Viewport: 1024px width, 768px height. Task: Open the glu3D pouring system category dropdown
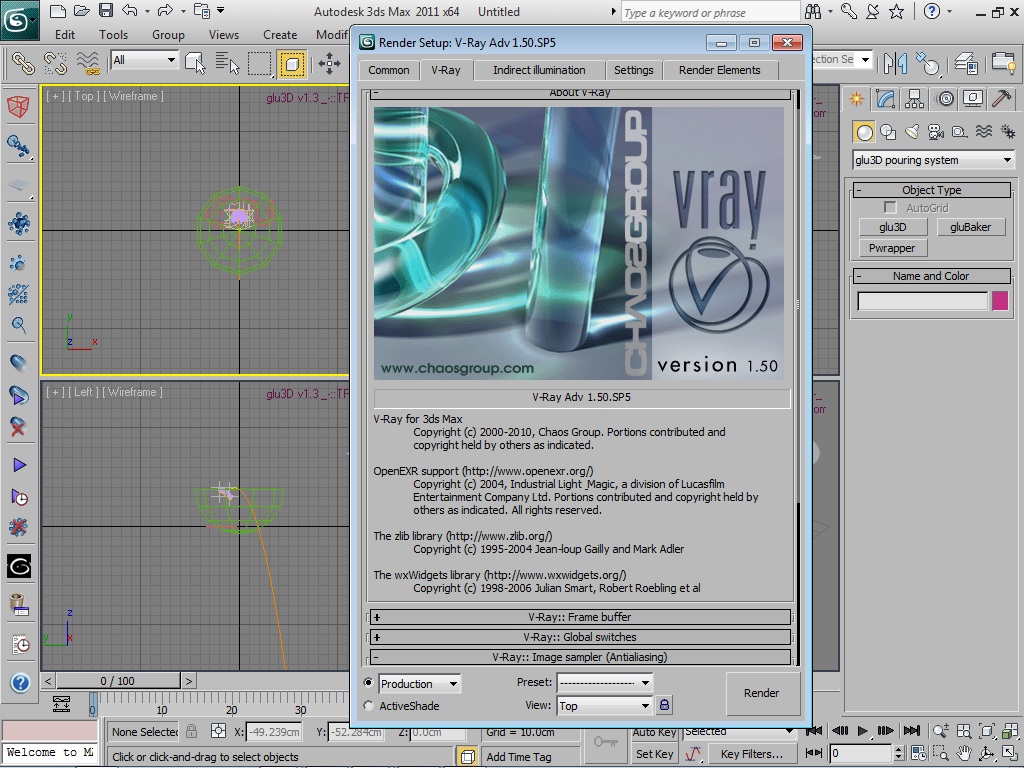(x=933, y=160)
